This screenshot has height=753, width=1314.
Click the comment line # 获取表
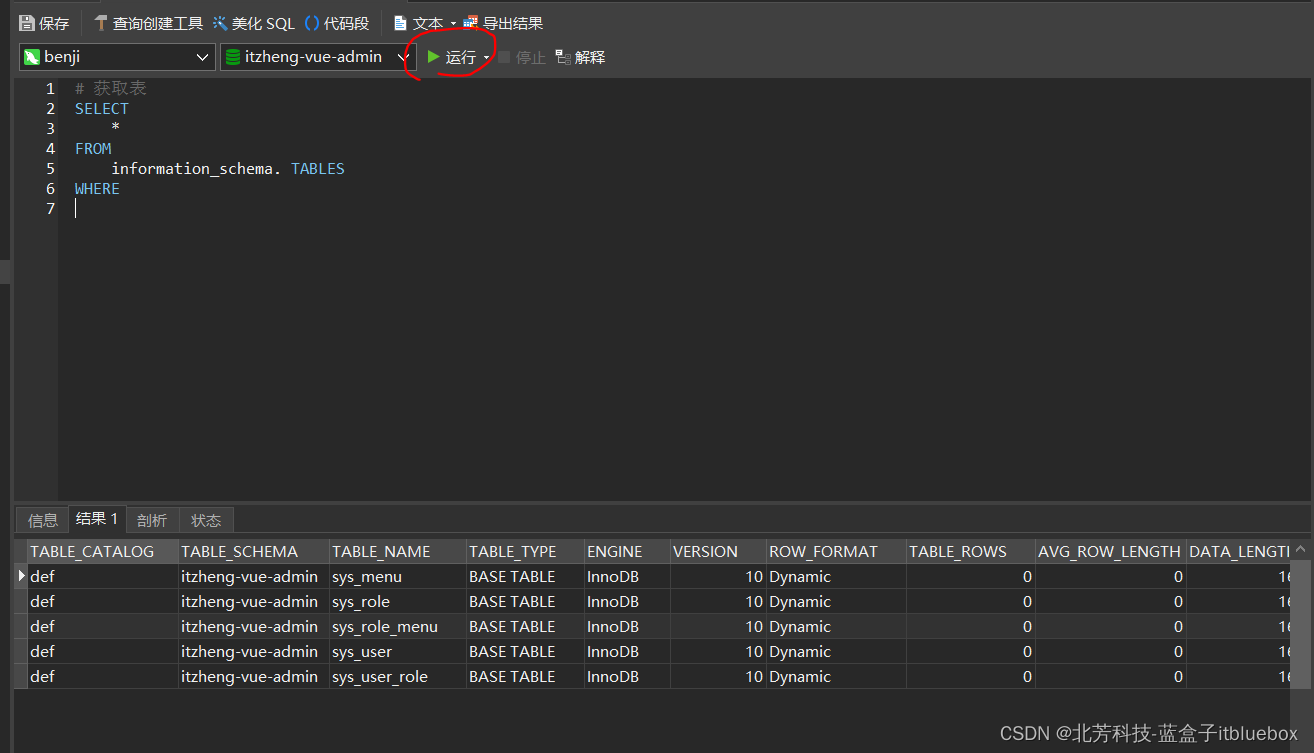pos(110,89)
